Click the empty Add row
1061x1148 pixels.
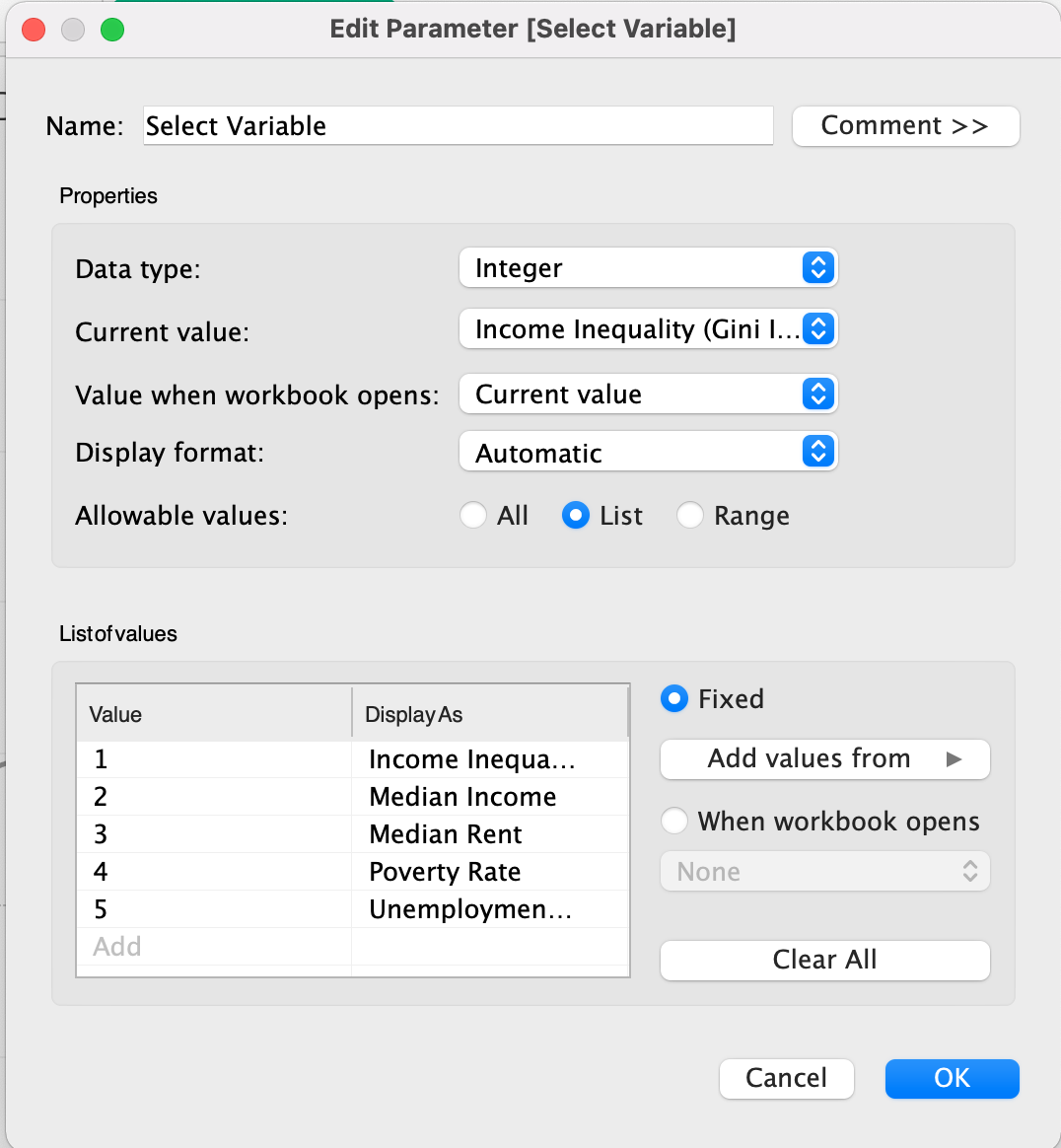coord(214,946)
